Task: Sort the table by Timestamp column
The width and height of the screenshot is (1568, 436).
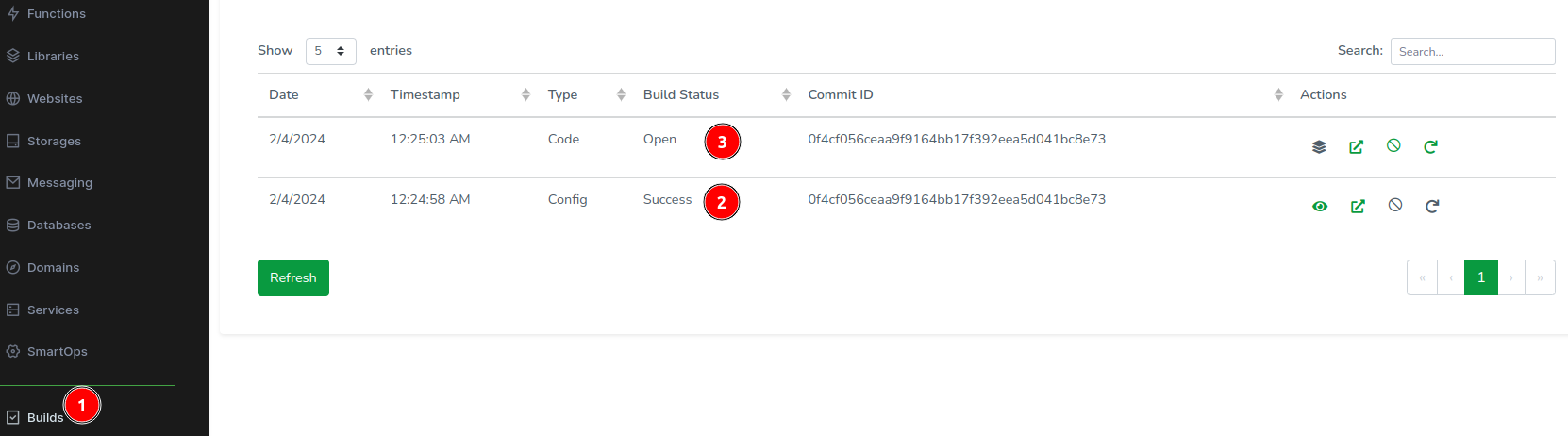Action: click(459, 94)
